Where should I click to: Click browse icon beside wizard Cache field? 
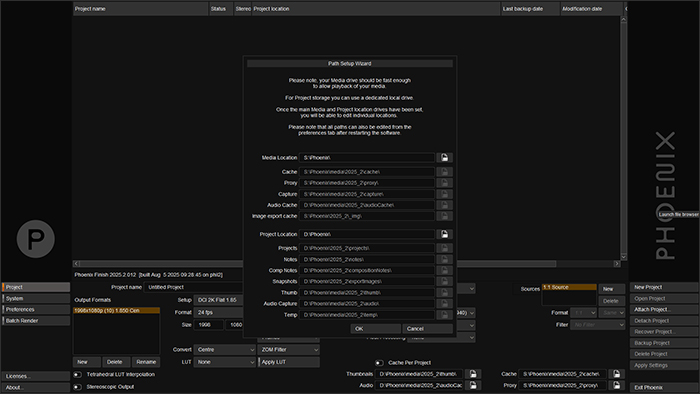[444, 172]
